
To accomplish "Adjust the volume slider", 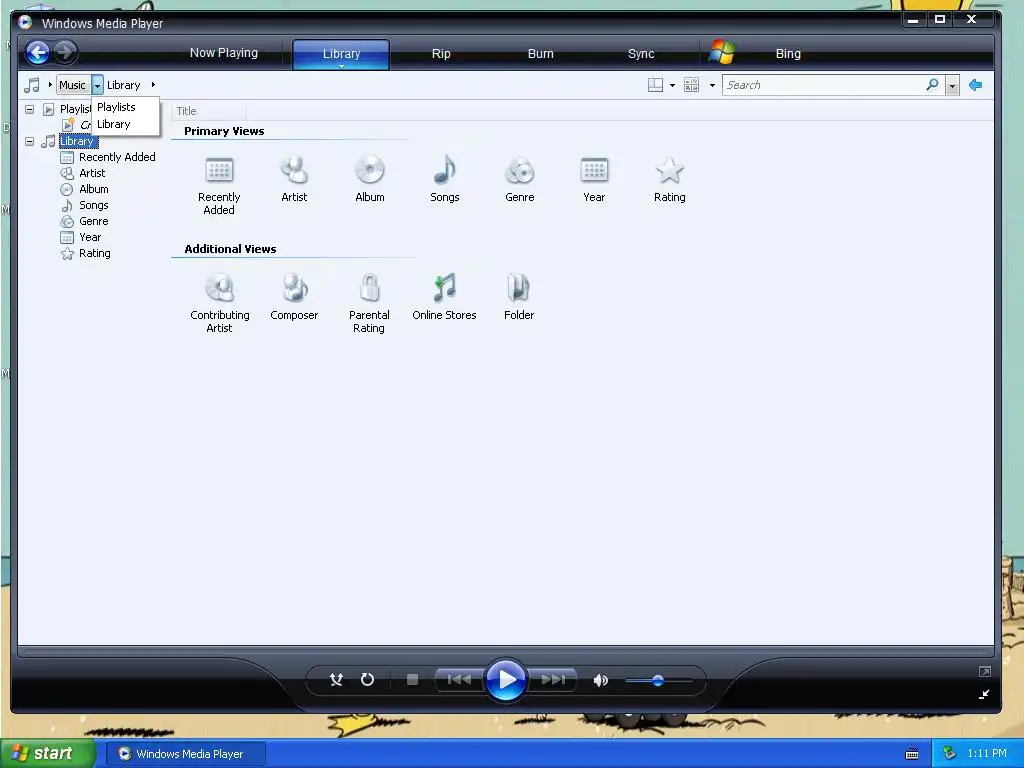I will [658, 680].
